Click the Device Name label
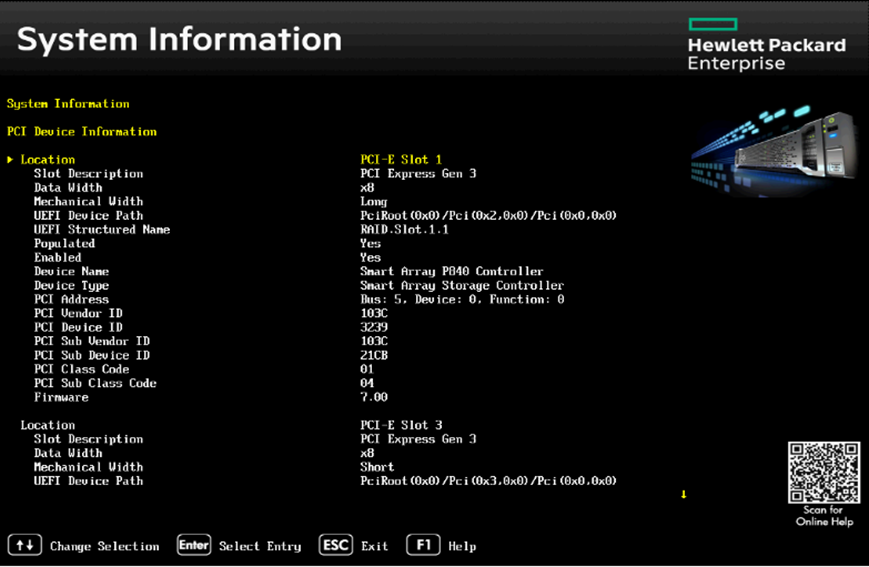869x567 pixels. click(71, 272)
